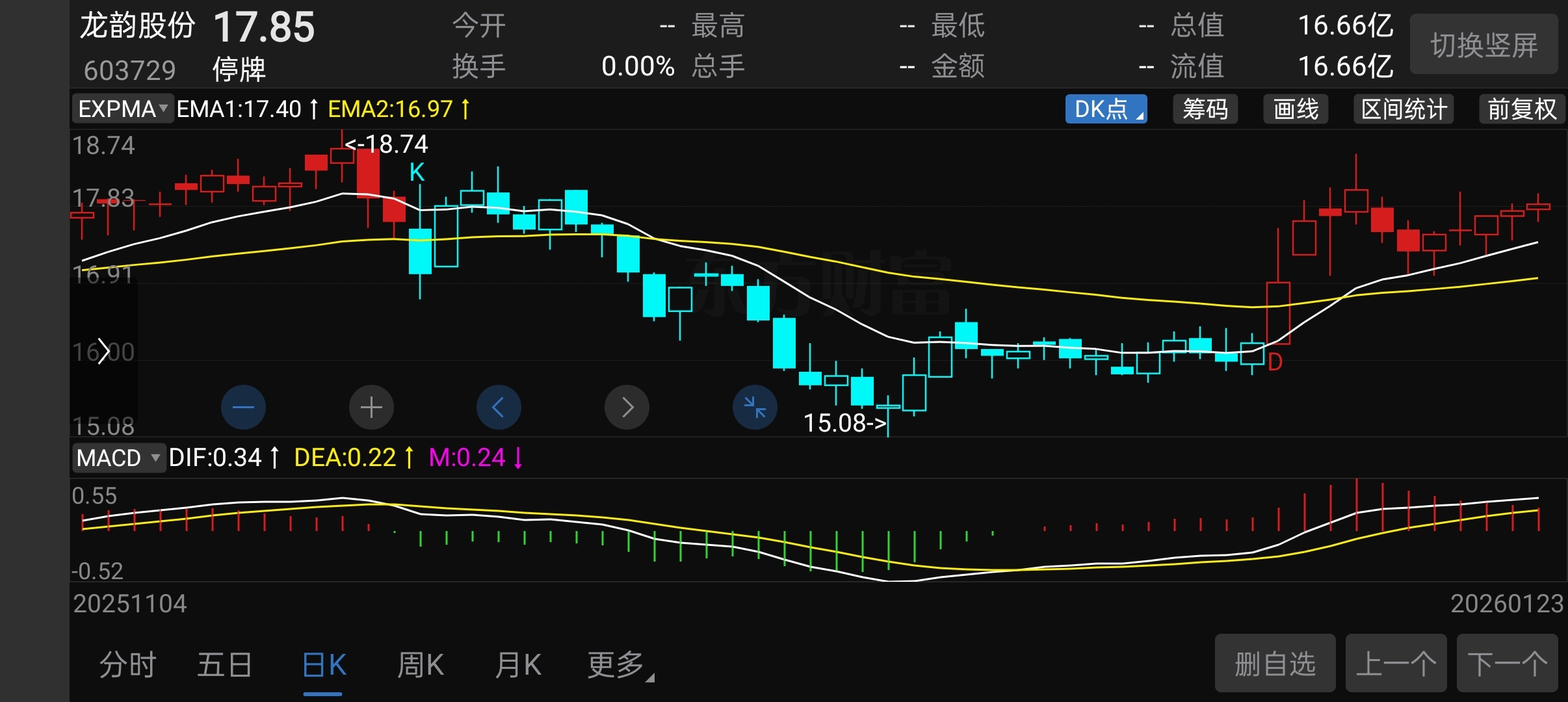
Task: Click the 切换竖屏 button
Action: click(x=1483, y=45)
